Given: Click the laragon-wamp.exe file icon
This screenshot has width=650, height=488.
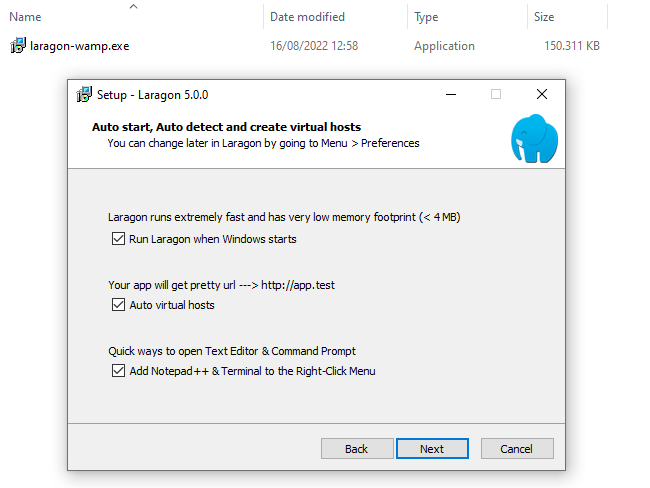Looking at the screenshot, I should [18, 45].
